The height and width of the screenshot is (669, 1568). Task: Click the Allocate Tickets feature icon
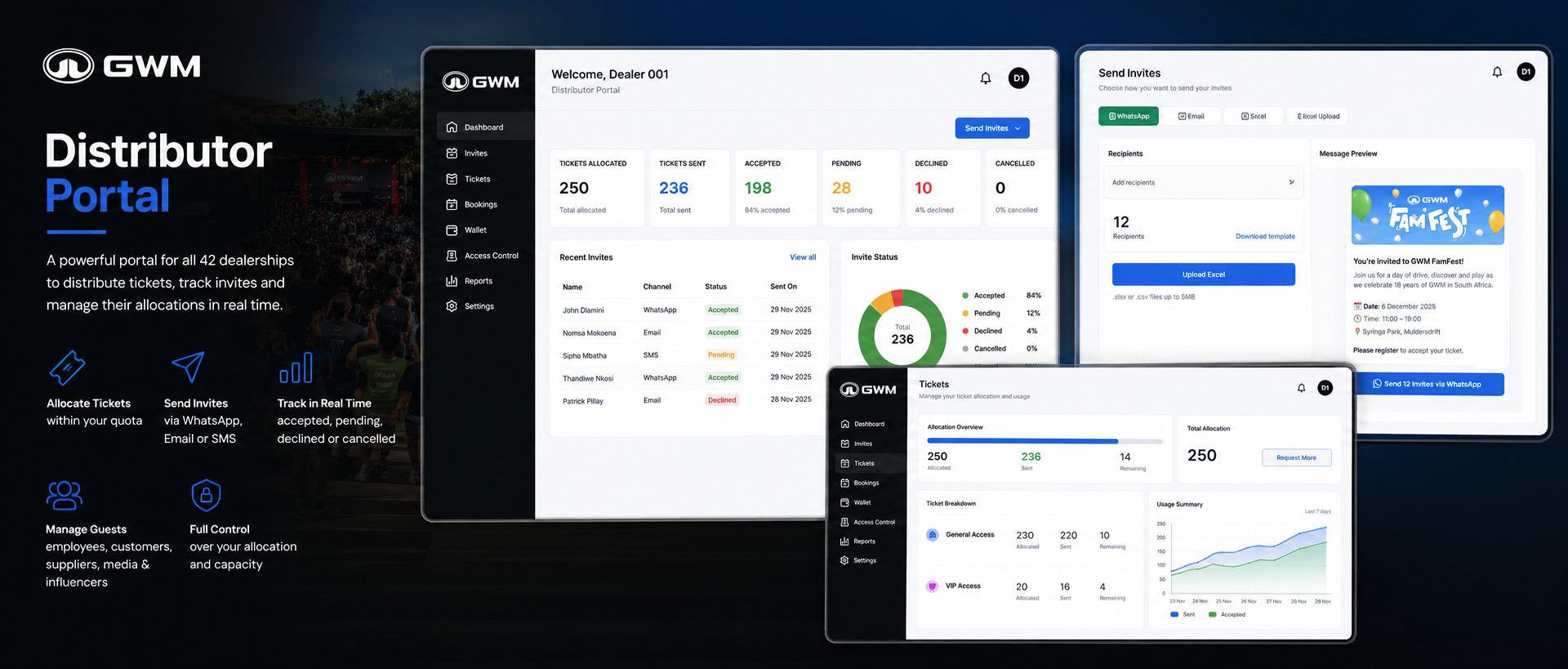coord(67,368)
